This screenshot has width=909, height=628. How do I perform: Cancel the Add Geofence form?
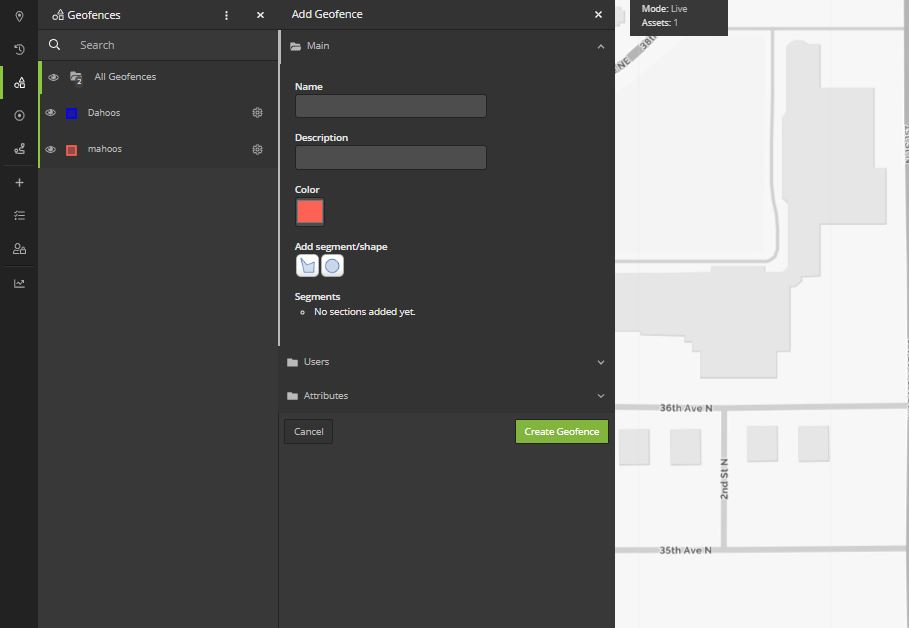click(307, 431)
